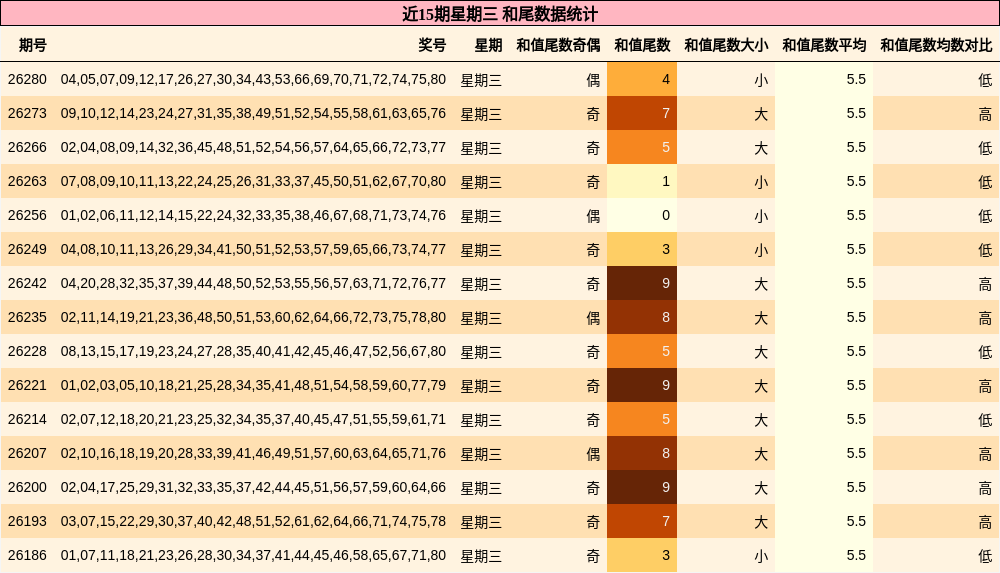
Task: Click winning numbers starting 04,08,10,11 in row 26249
Action: click(253, 249)
